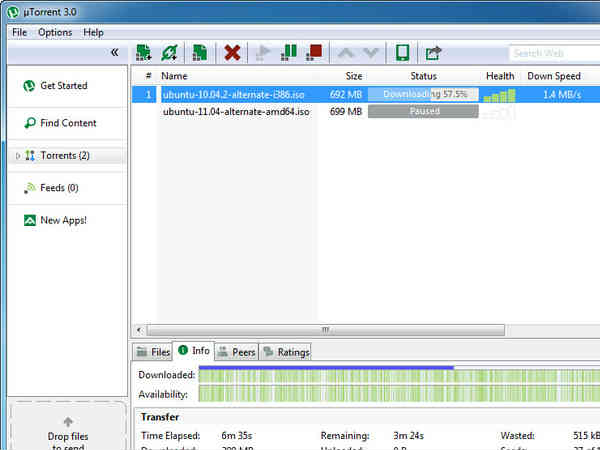Viewport: 600px width, 450px height.
Task: Switch to the Ratings tab
Action: (286, 351)
